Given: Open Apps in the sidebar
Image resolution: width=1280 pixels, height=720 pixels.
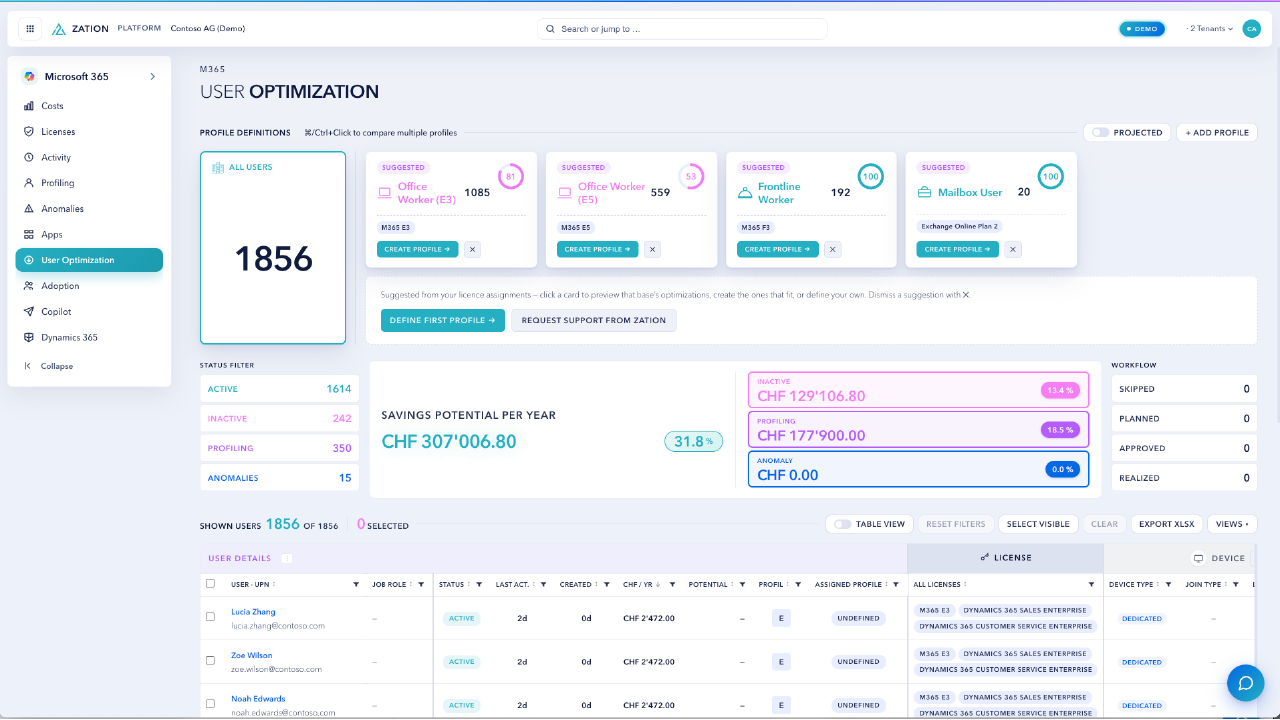Looking at the screenshot, I should coord(89,235).
